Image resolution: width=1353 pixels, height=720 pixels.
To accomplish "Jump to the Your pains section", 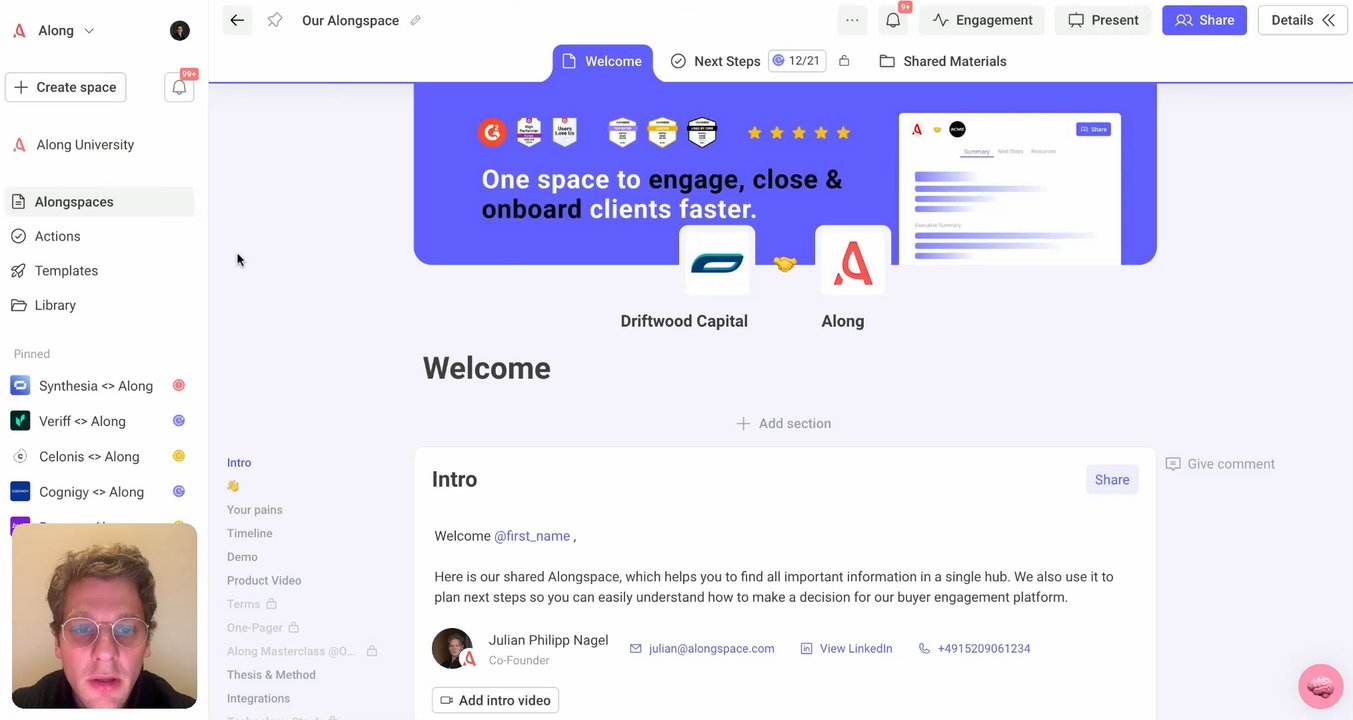I will click(255, 510).
